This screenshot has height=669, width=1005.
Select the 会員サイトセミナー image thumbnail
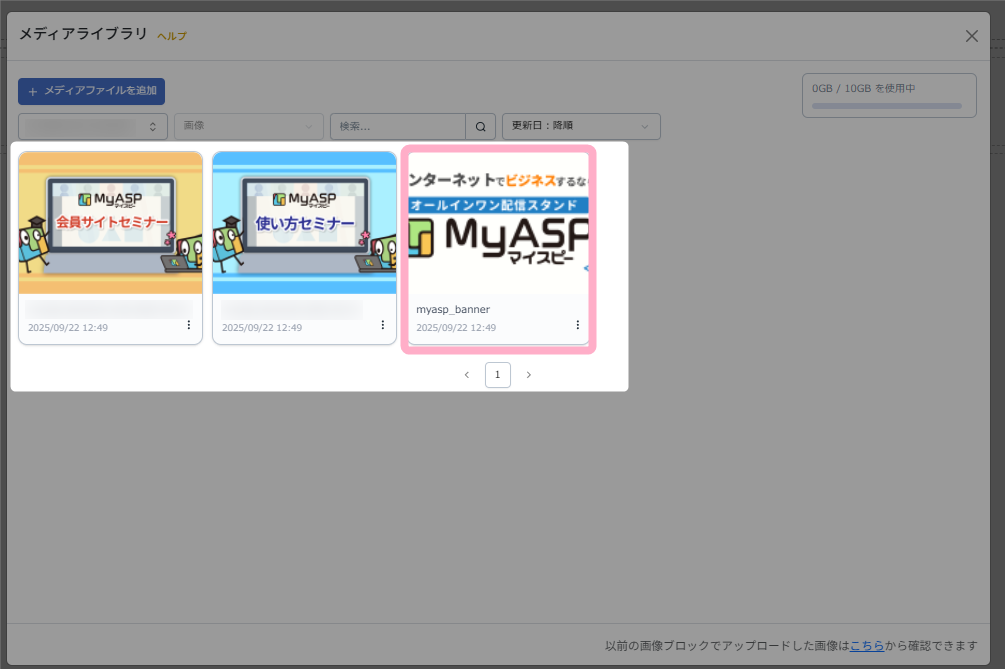[x=110, y=222]
